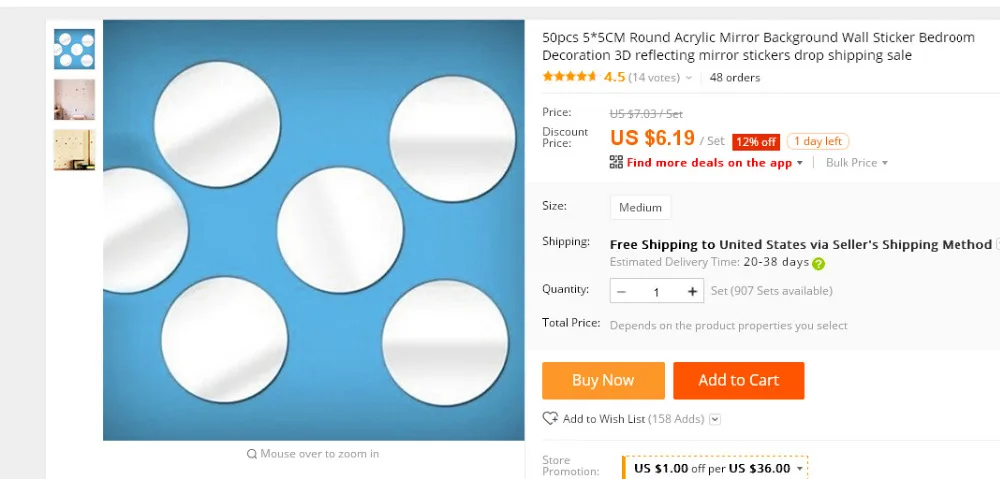Select the blue mirror circles thumbnail
Image resolution: width=1000 pixels, height=479 pixels.
pyautogui.click(x=74, y=49)
